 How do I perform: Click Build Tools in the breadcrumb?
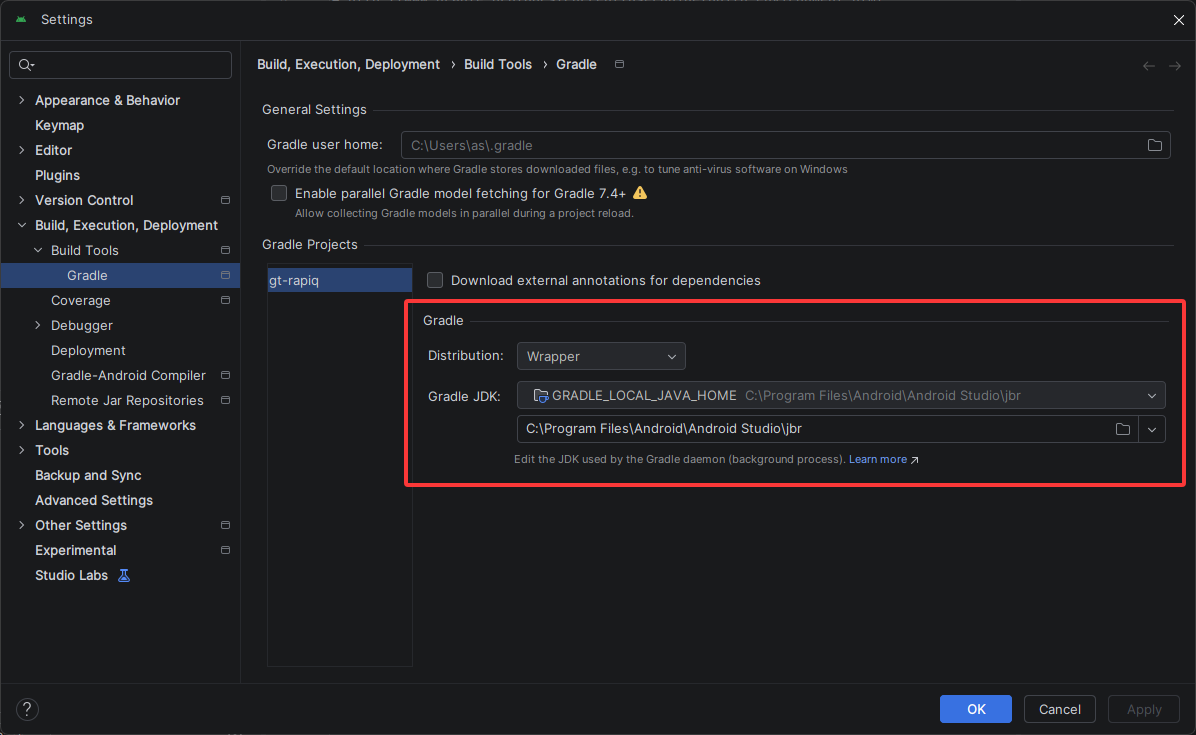(x=497, y=65)
